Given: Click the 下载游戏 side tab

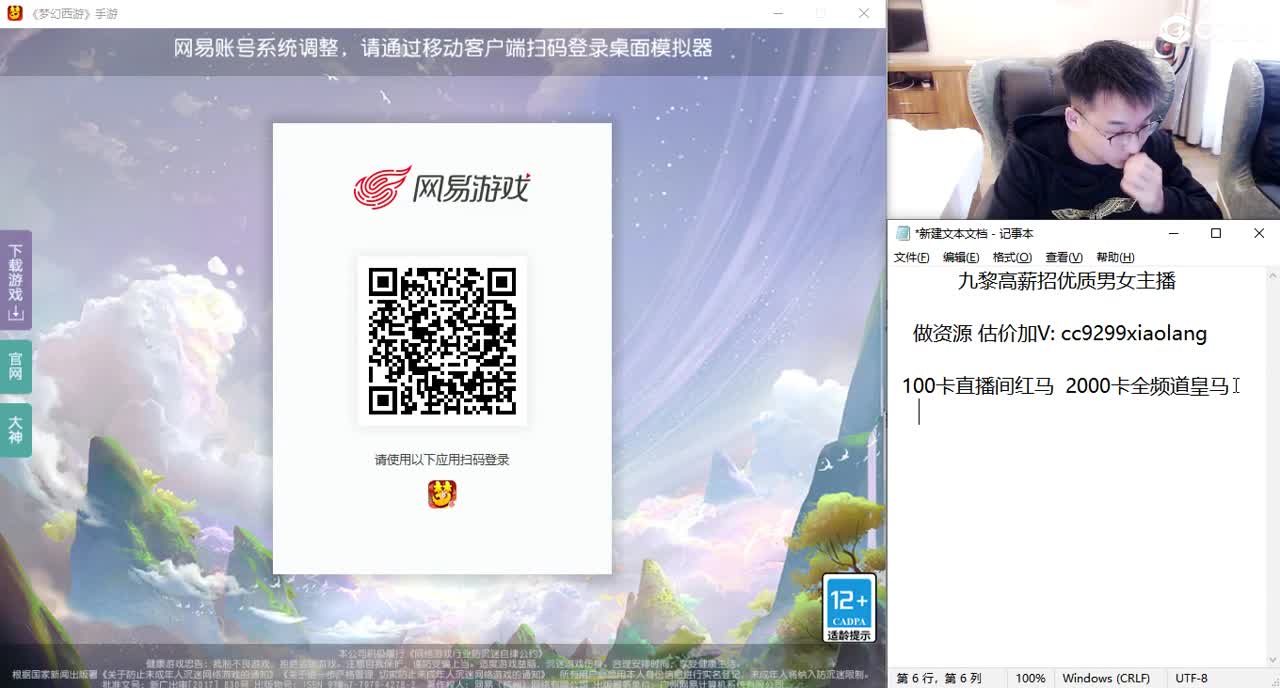Looking at the screenshot, I should (x=15, y=280).
